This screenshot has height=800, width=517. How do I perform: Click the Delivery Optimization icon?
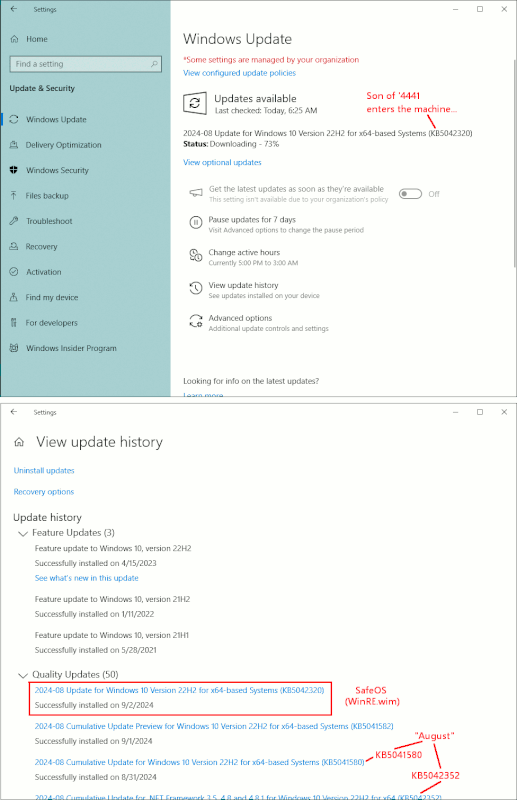point(14,144)
